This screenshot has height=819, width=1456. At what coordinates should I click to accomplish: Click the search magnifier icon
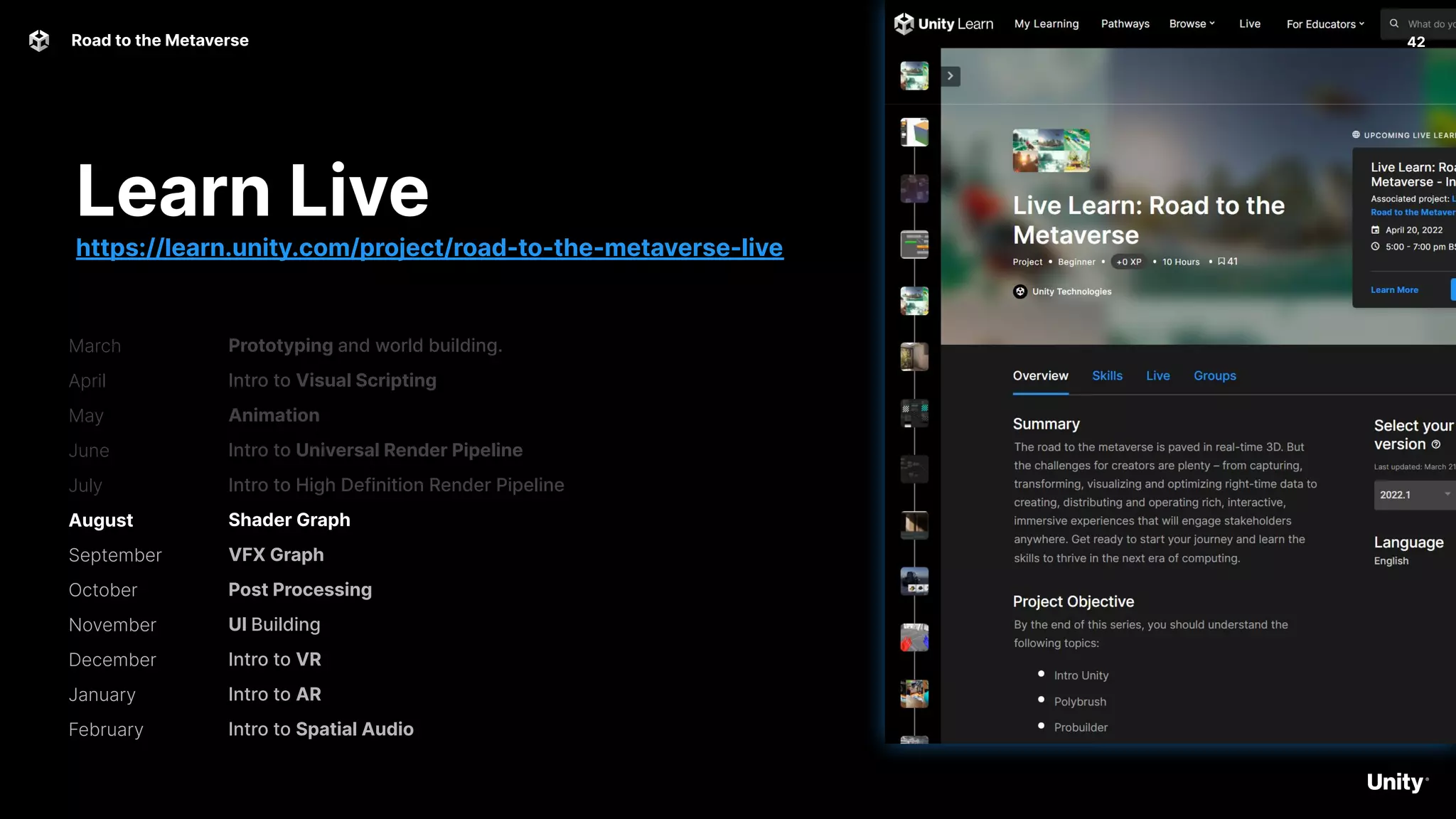pos(1394,23)
